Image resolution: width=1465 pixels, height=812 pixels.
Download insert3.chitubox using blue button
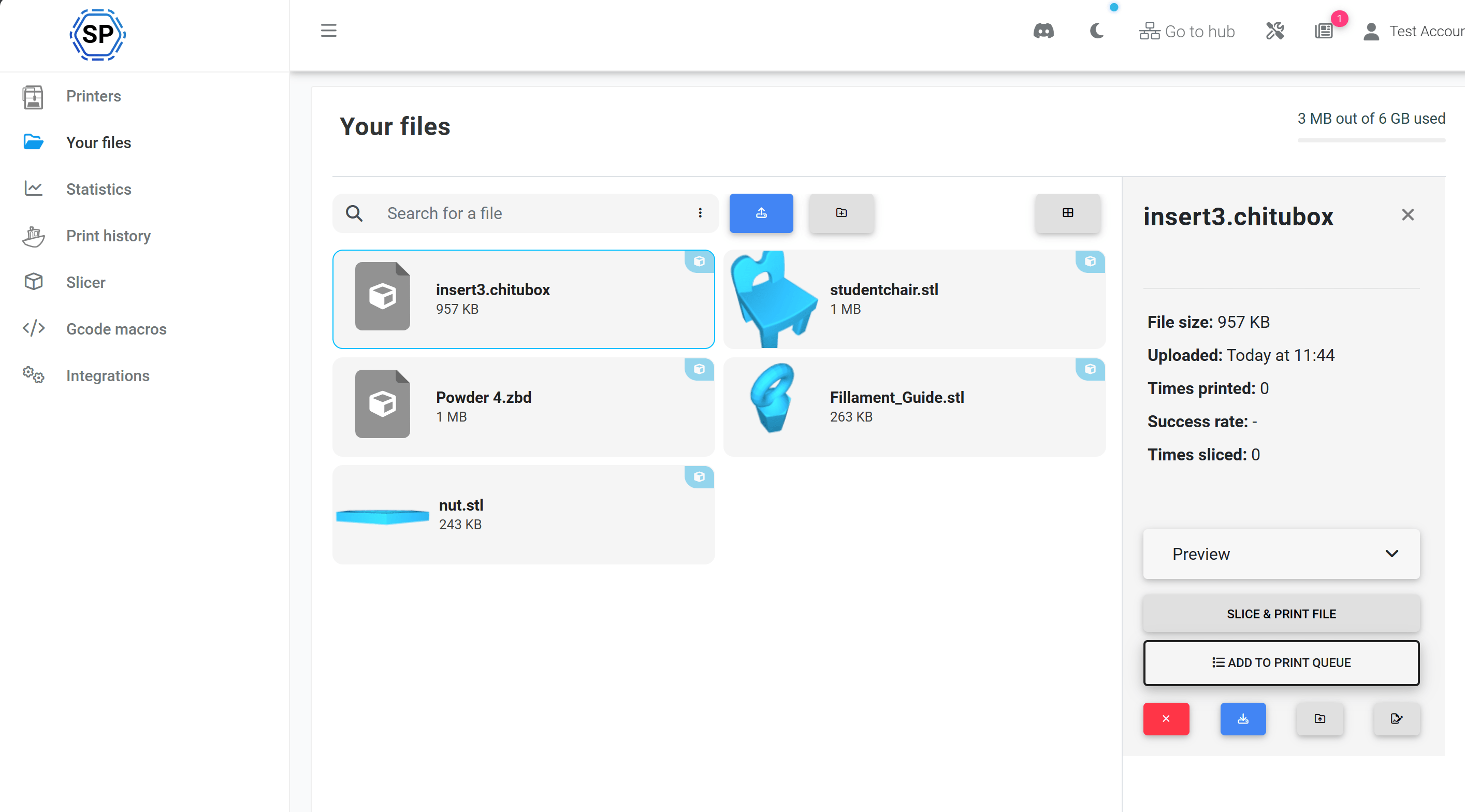[x=1243, y=719]
